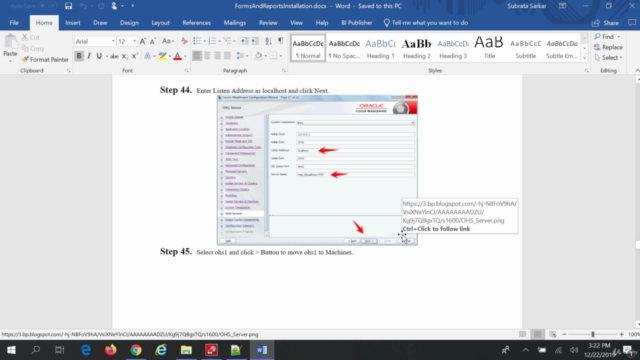This screenshot has height=360, width=640.
Task: Set paragraph alignment to Align Left
Action: click(197, 56)
